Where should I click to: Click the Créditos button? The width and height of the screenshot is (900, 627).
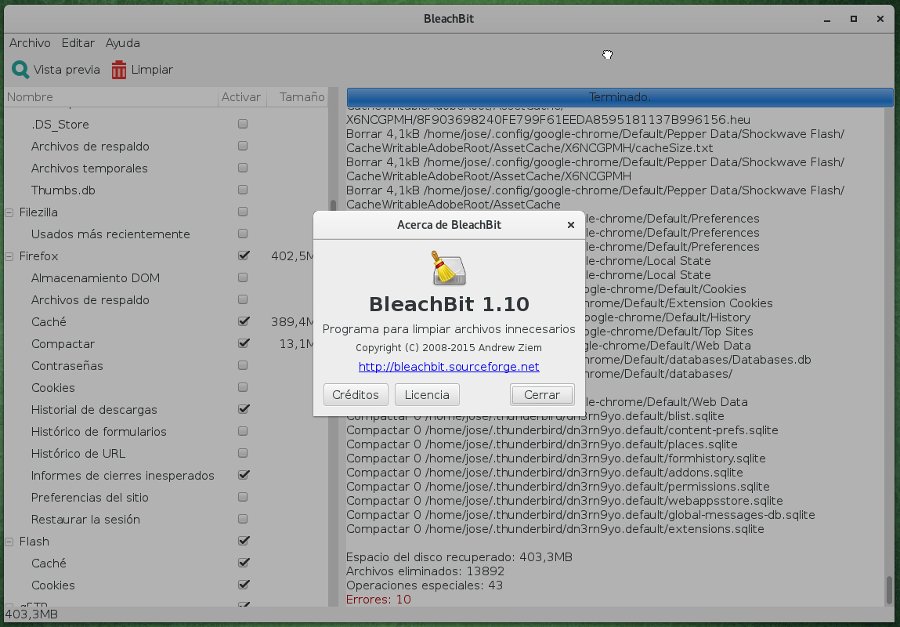[x=355, y=394]
